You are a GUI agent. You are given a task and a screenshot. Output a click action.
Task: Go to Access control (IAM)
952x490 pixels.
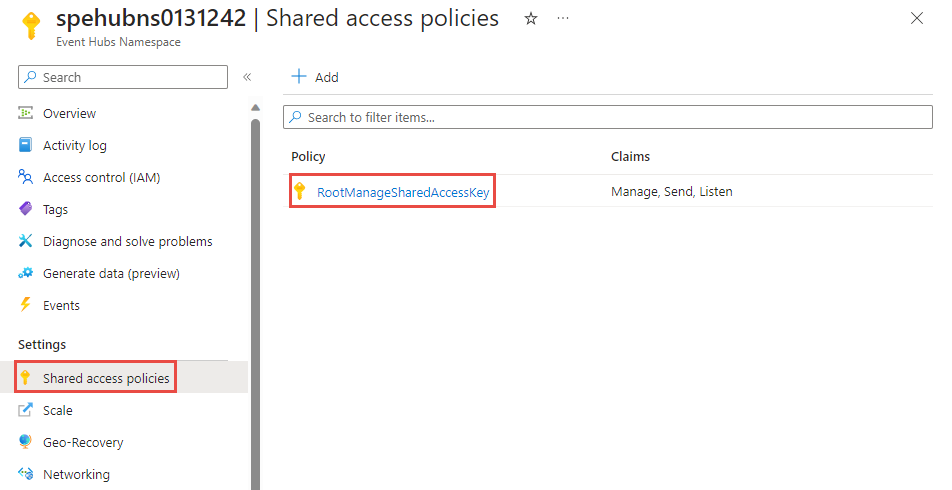101,178
